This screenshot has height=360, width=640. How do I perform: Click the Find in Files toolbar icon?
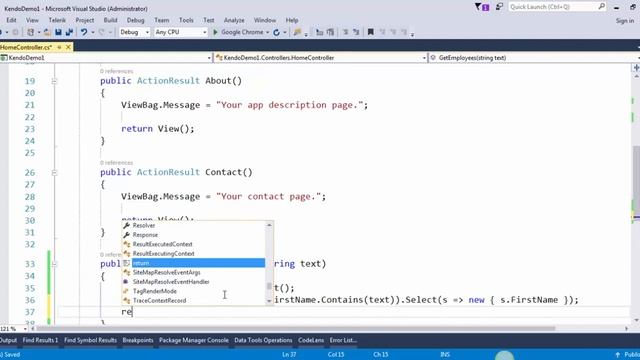pyautogui.click(x=298, y=32)
